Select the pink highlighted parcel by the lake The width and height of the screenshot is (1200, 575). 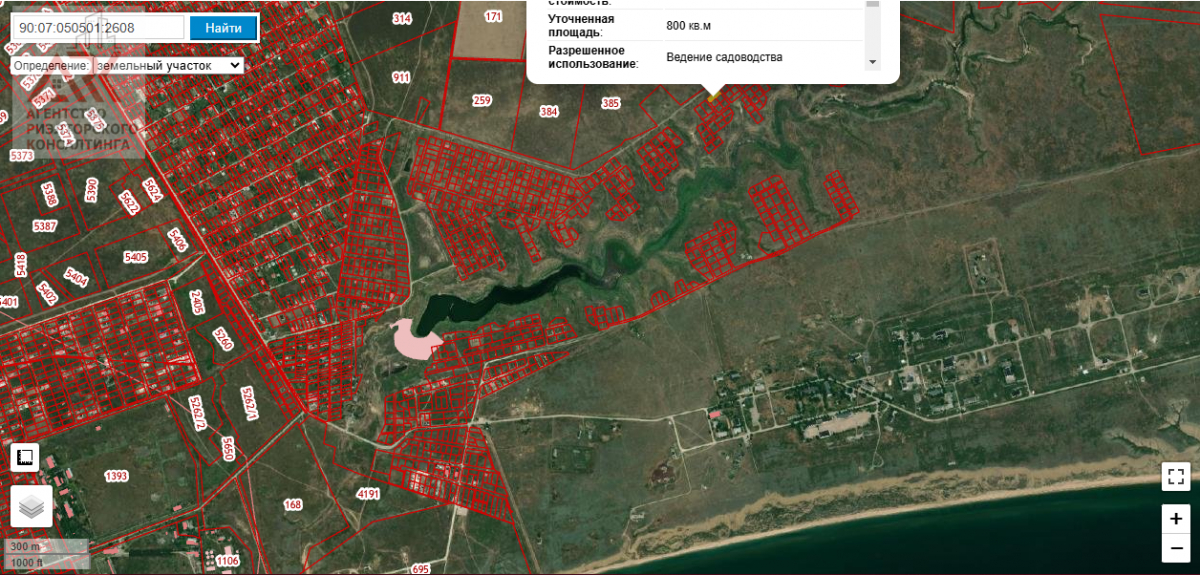[x=415, y=340]
